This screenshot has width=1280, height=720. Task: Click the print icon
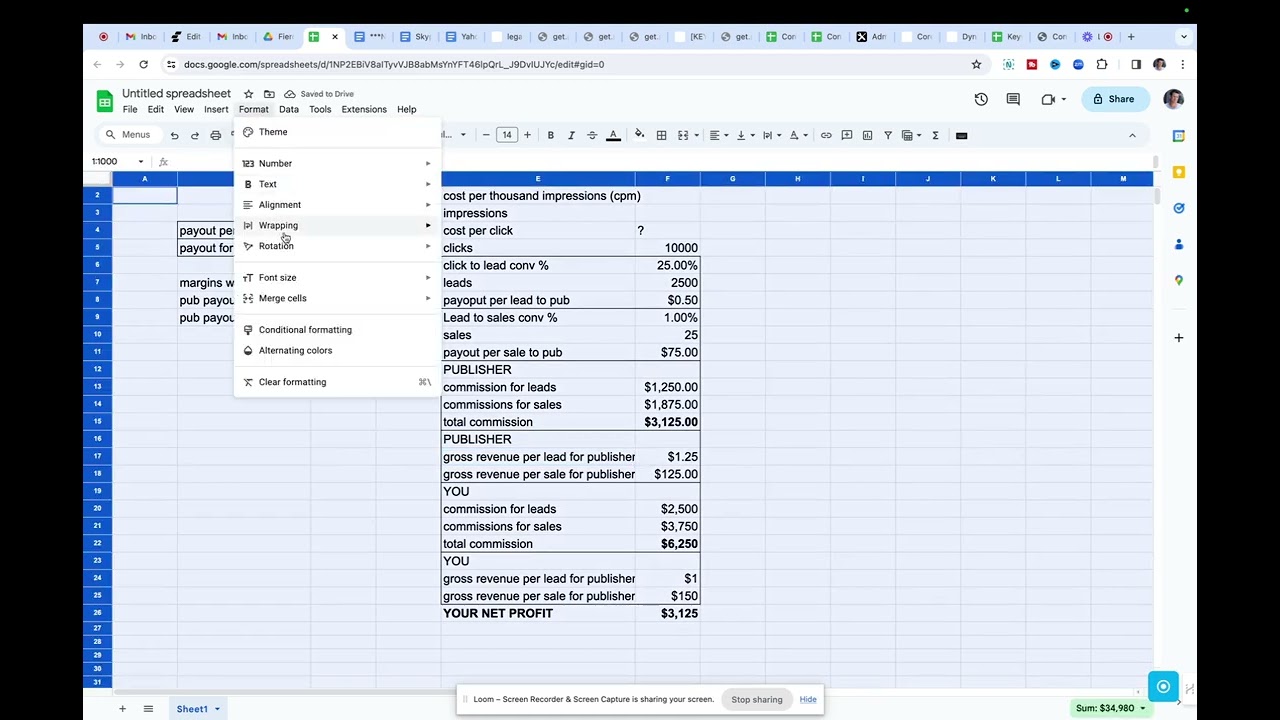coord(215,135)
